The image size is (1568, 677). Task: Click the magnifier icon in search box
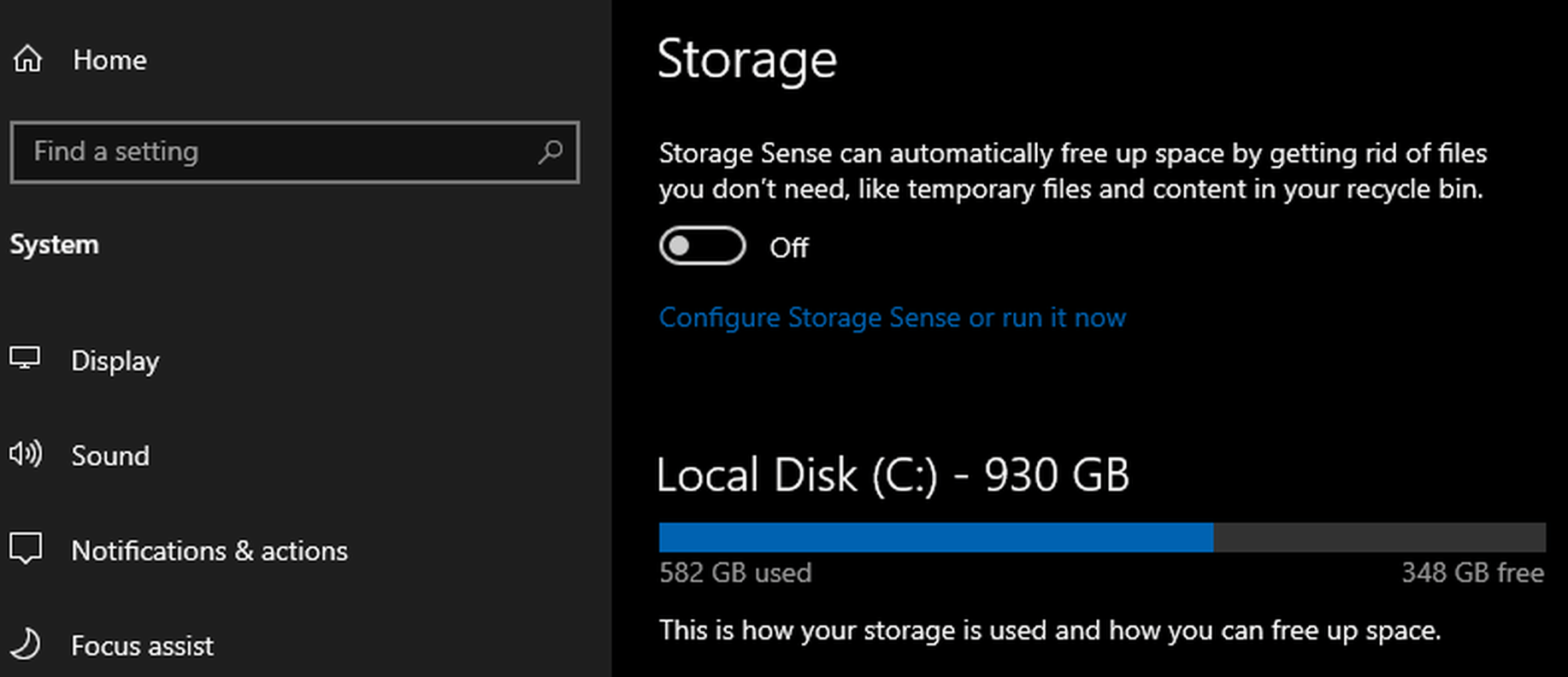click(551, 152)
